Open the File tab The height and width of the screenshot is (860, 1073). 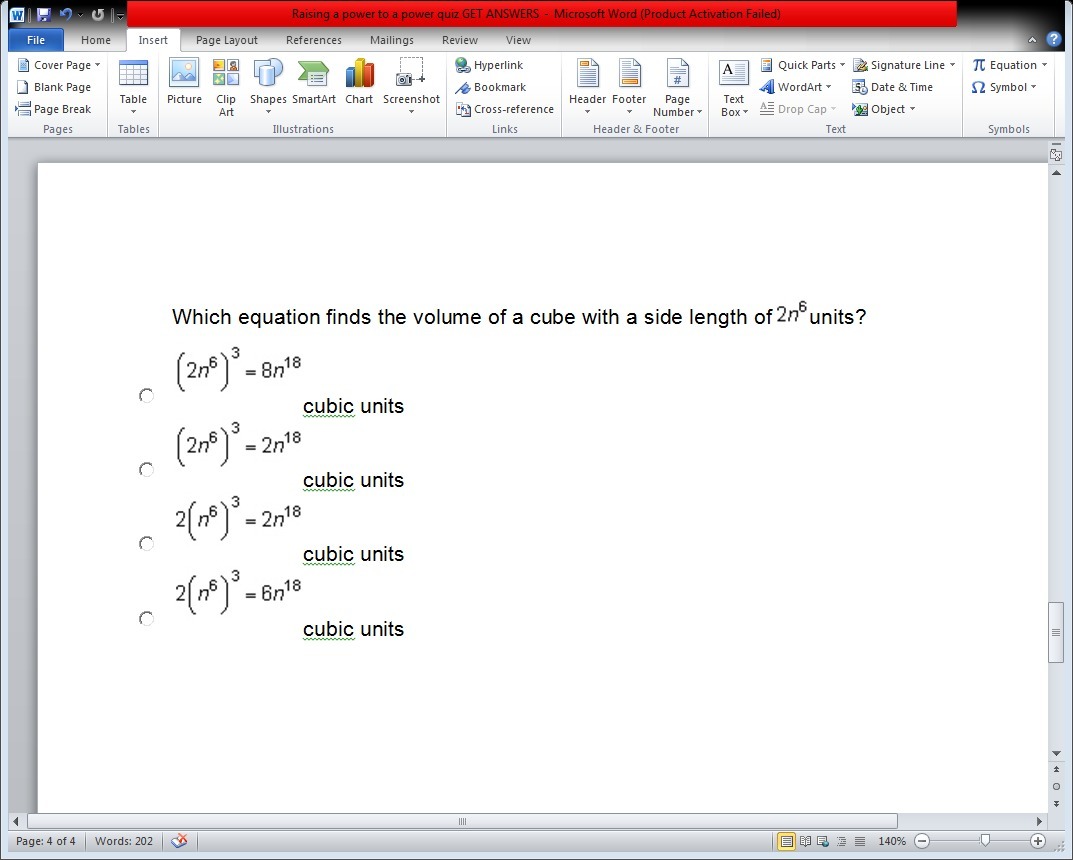36,40
